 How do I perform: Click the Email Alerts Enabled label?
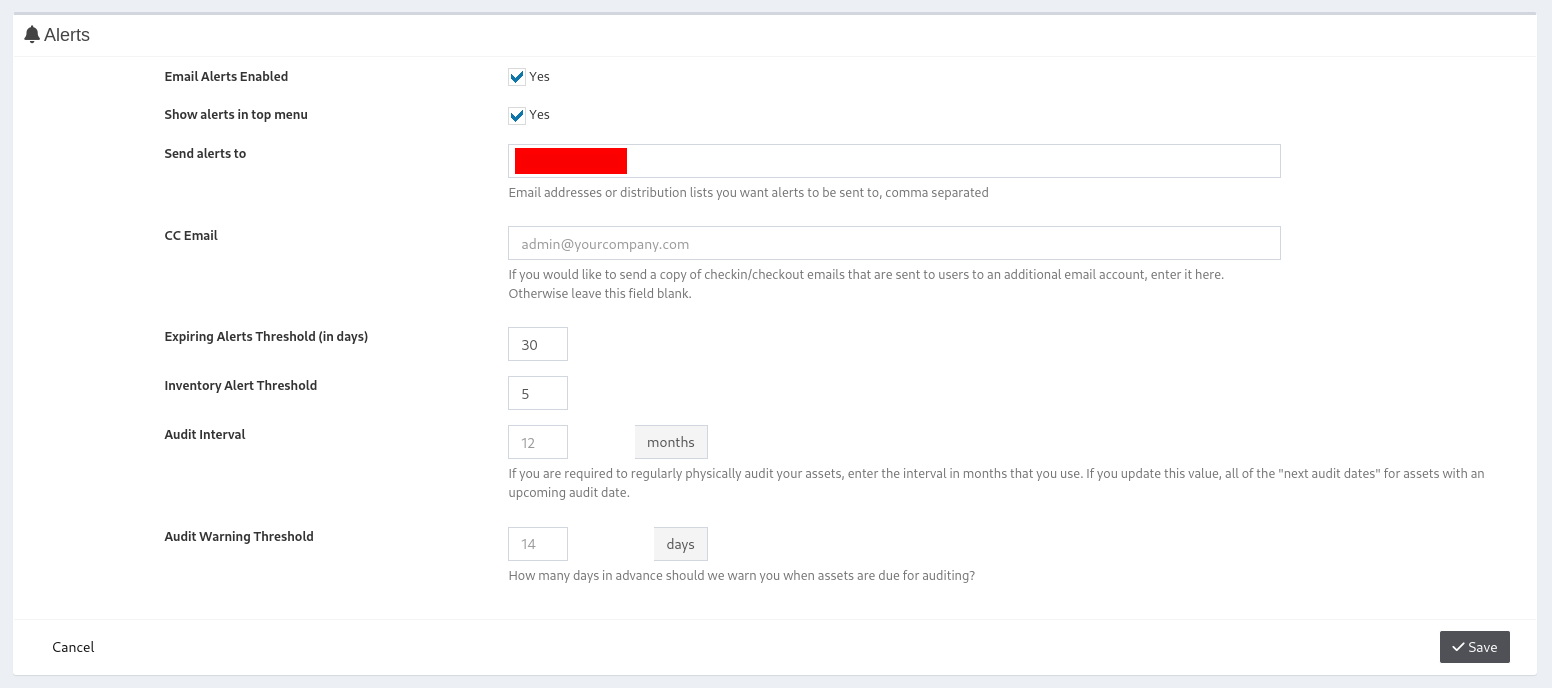pos(226,76)
